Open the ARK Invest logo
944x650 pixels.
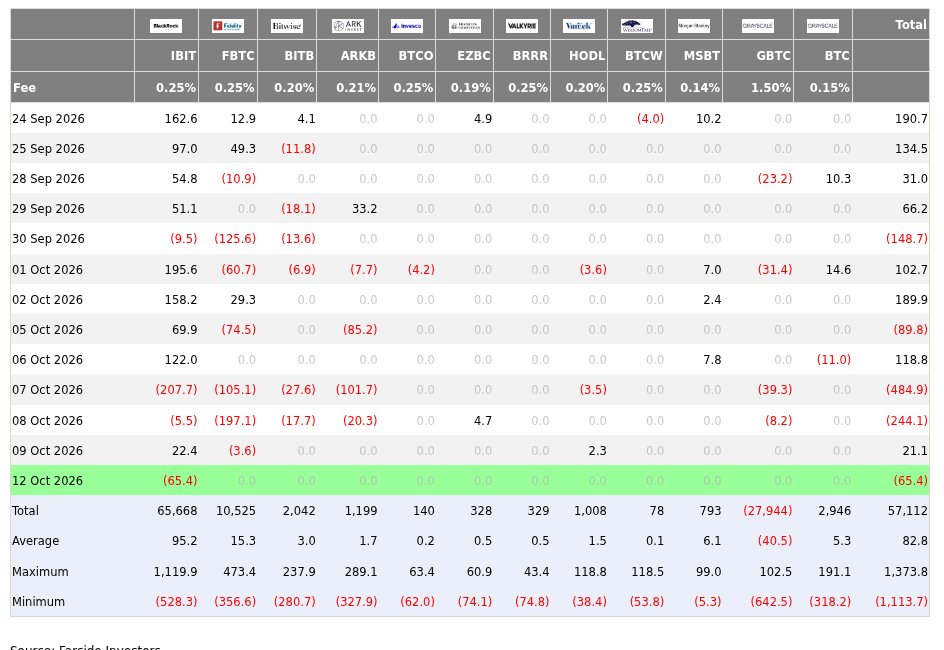point(348,26)
